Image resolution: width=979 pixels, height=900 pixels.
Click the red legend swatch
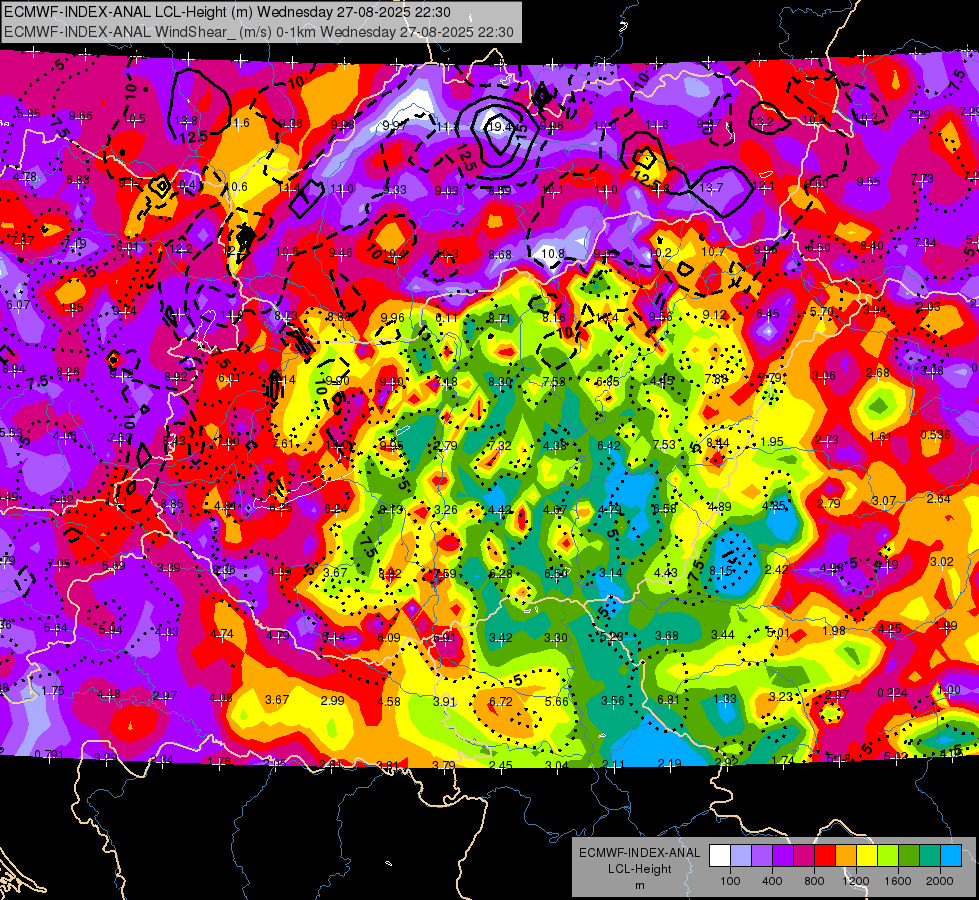click(x=825, y=856)
